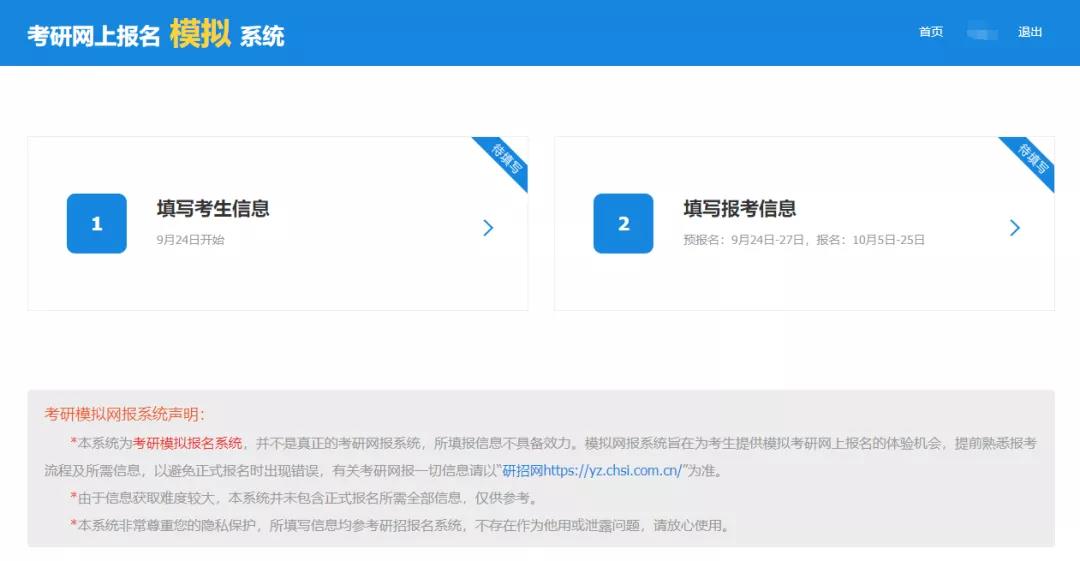Click the blurred username in the header
This screenshot has height=561, width=1080.
tap(982, 33)
